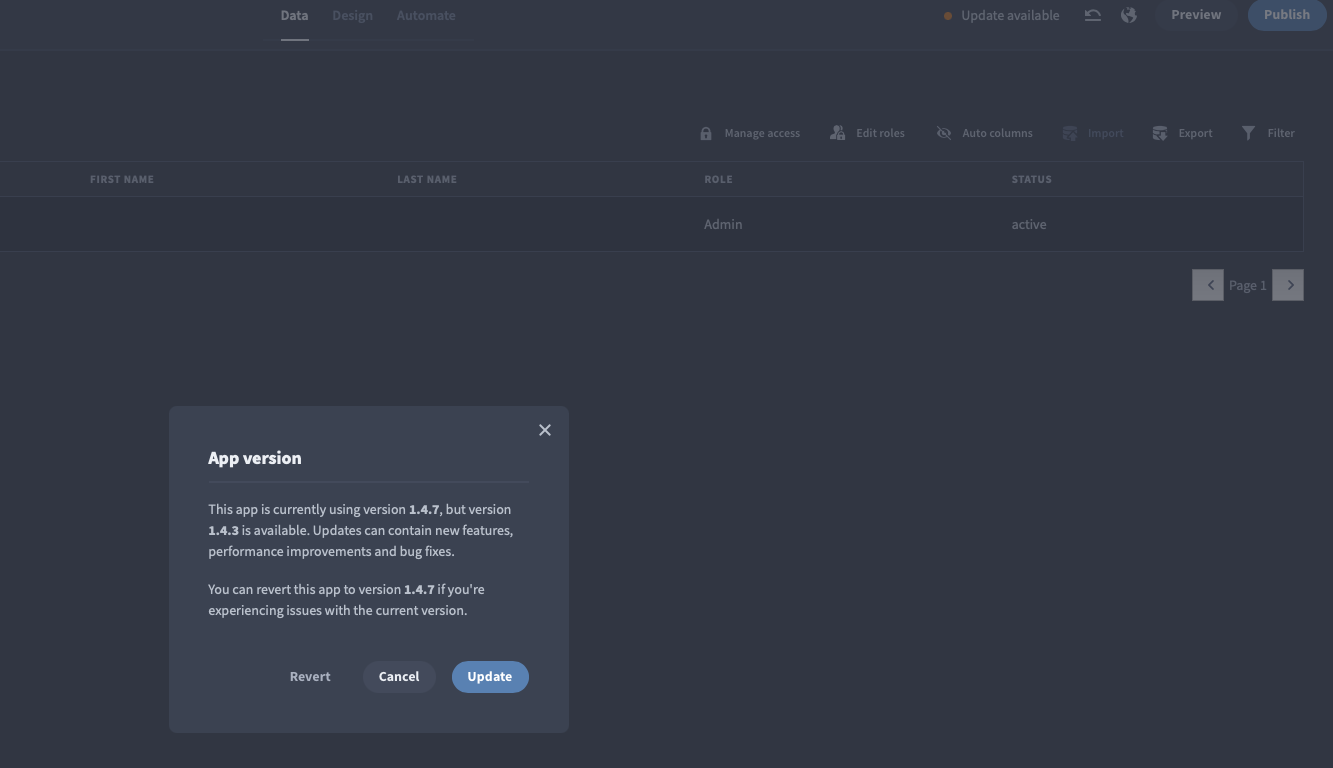
Task: Click the Update available status dot
Action: (948, 16)
